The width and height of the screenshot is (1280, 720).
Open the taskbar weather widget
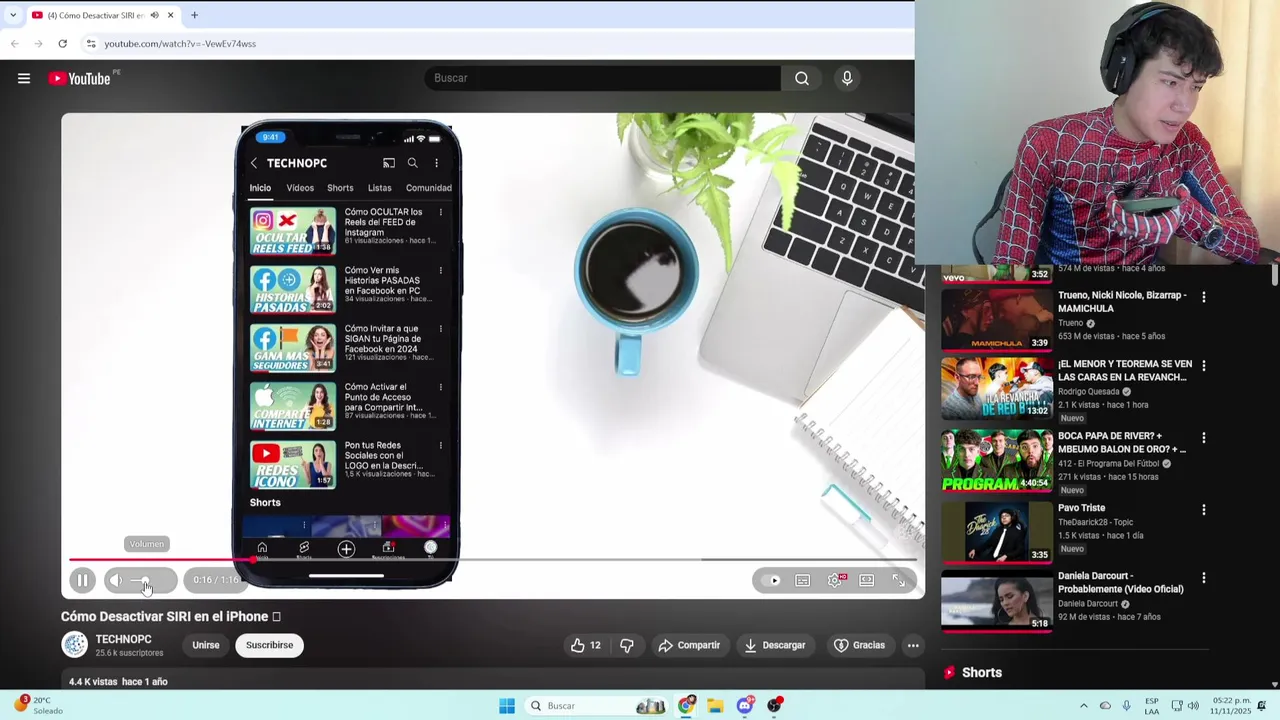click(38, 705)
